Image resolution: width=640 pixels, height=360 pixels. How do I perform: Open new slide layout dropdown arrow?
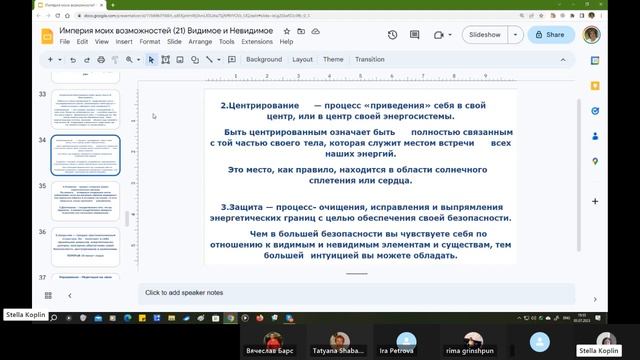pyautogui.click(x=60, y=60)
